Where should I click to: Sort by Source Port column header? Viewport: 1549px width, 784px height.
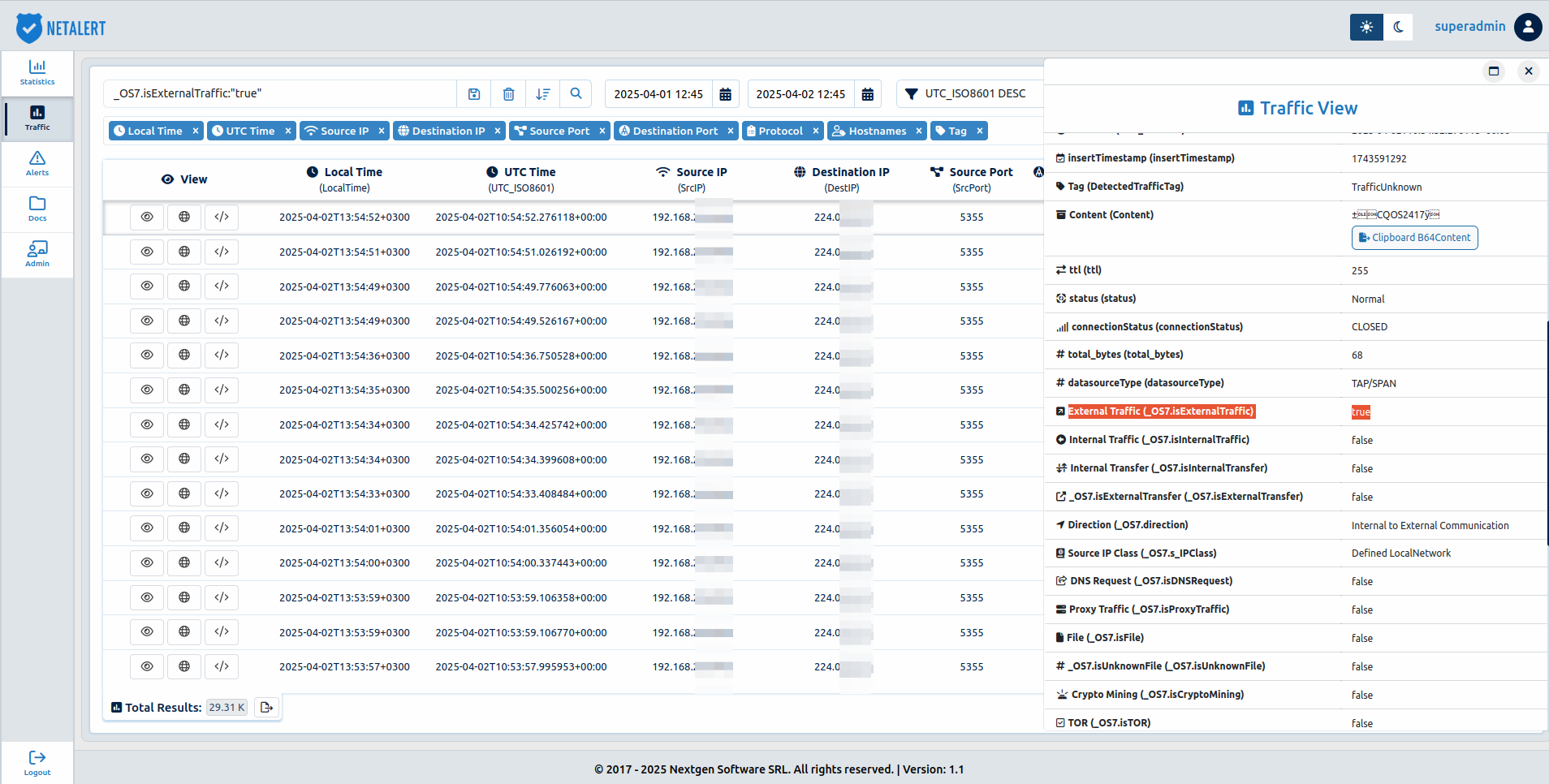pyautogui.click(x=972, y=179)
